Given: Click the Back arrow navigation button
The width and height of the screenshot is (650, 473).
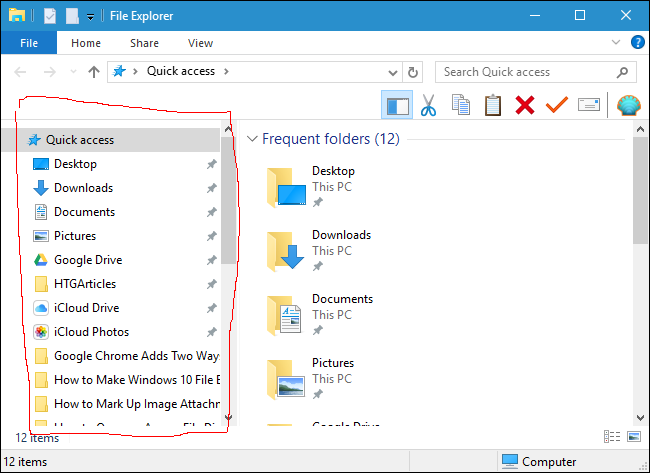Looking at the screenshot, I should click(20, 72).
